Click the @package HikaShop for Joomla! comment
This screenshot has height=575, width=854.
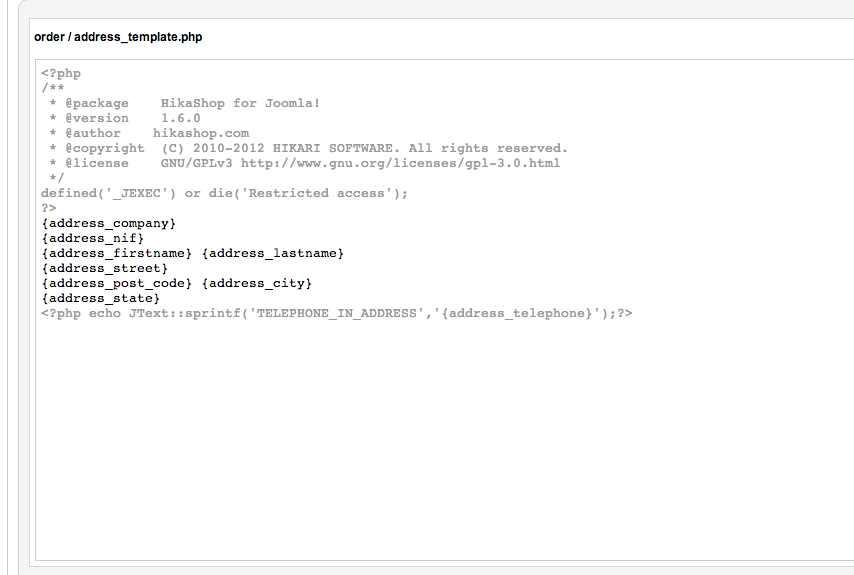(193, 103)
